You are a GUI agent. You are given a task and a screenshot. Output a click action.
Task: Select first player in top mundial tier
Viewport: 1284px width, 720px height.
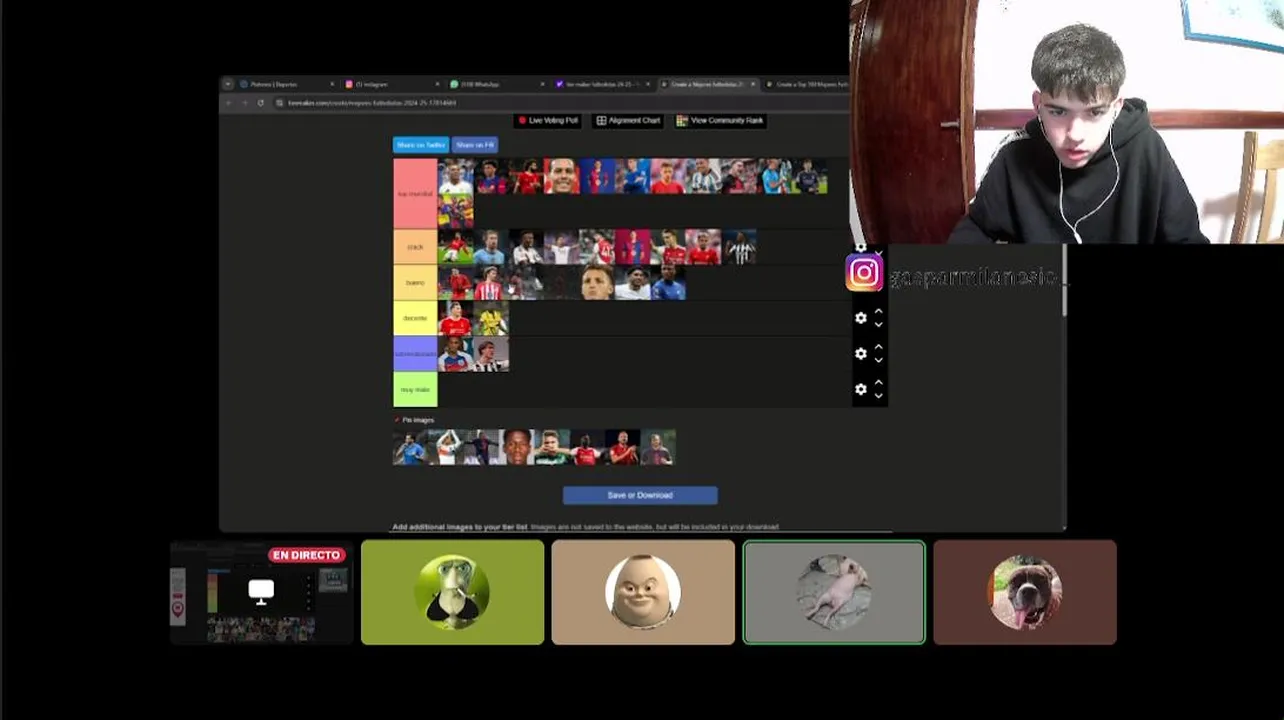point(455,176)
